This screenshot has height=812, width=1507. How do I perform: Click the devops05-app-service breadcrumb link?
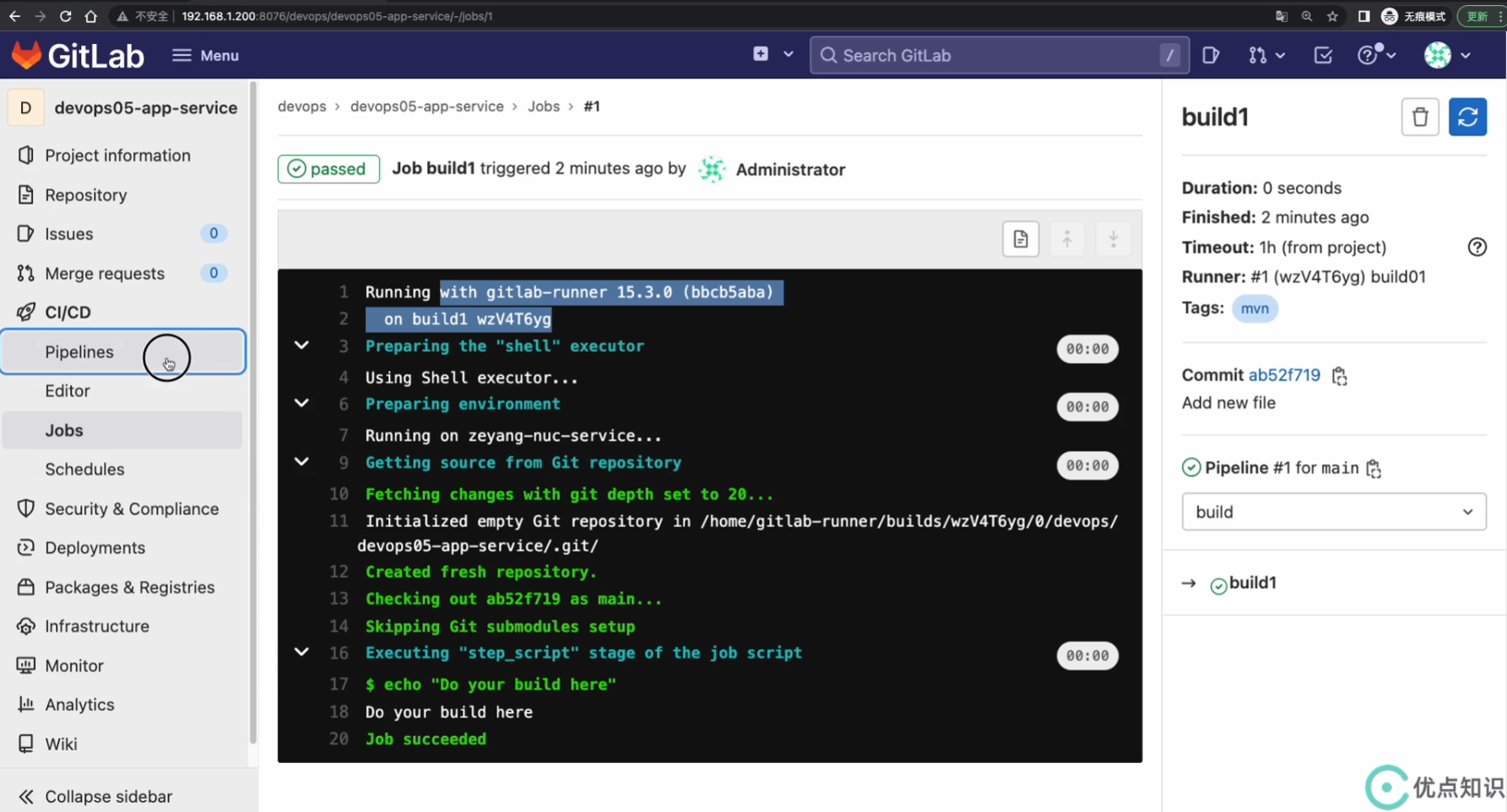[x=426, y=106]
